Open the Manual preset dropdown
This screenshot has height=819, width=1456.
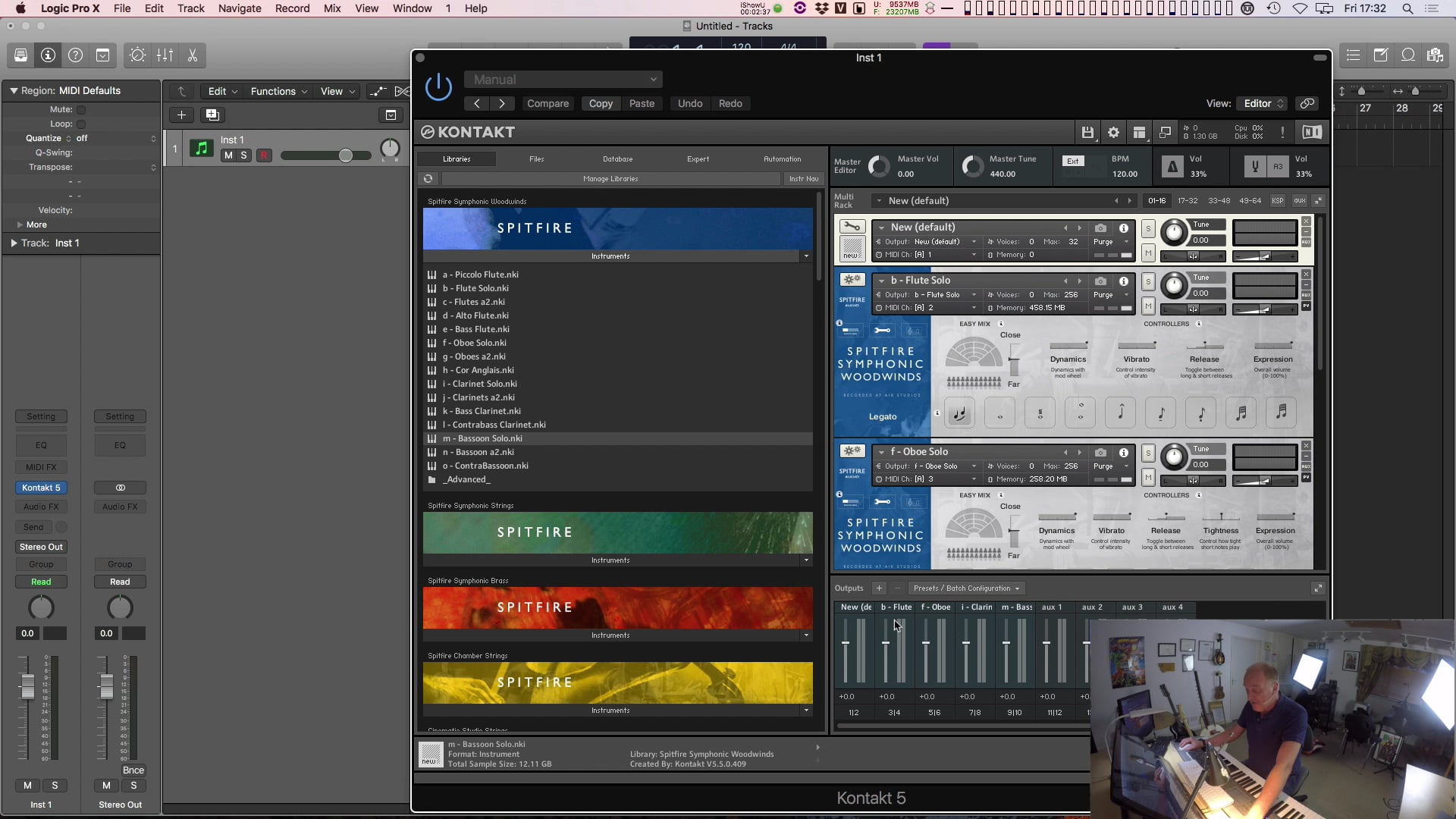pos(563,80)
